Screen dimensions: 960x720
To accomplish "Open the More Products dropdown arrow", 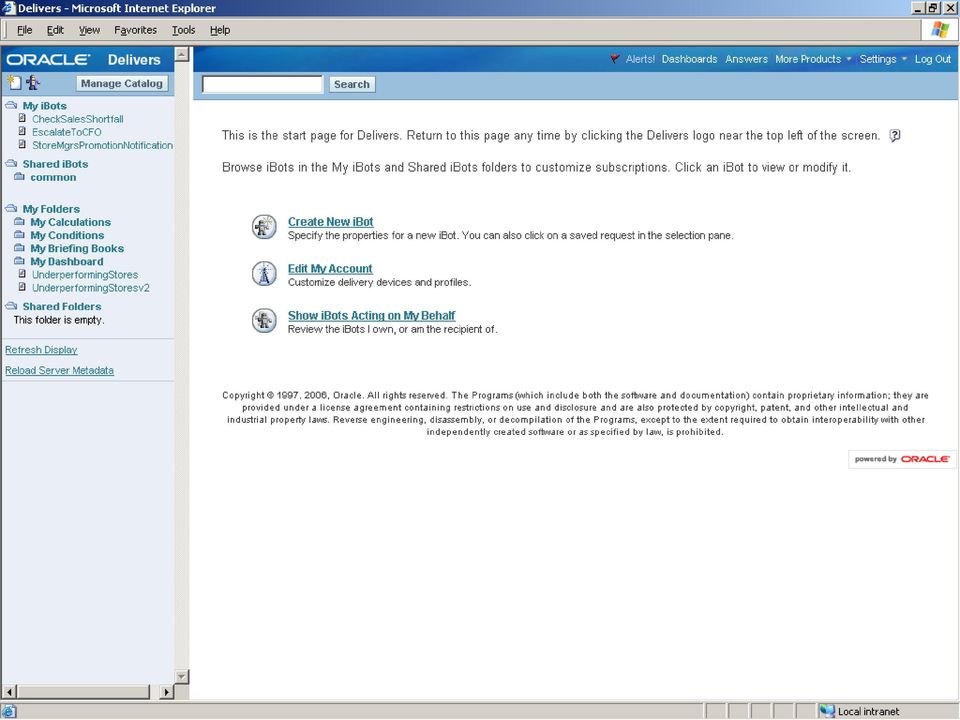I will (849, 59).
